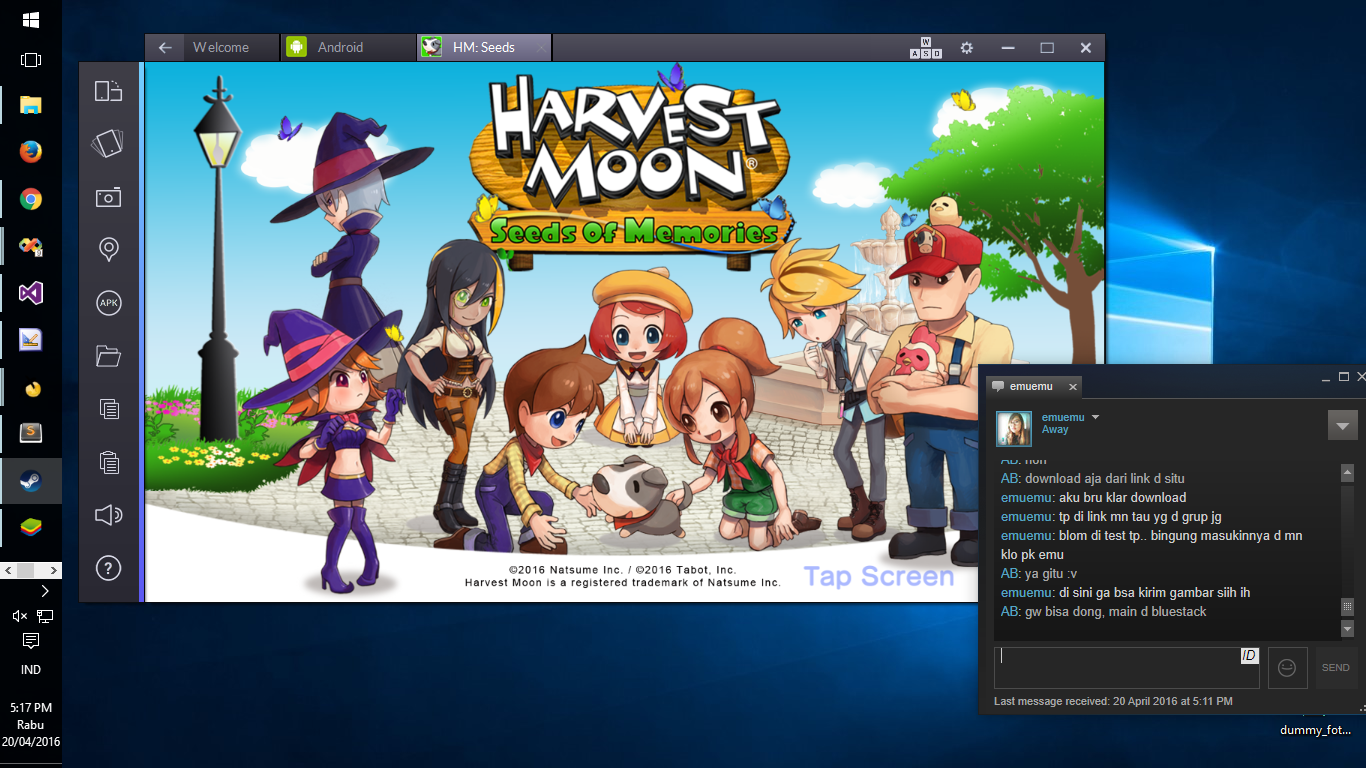Open the WASD keyboard mapping icon
The image size is (1366, 768).
click(x=925, y=47)
